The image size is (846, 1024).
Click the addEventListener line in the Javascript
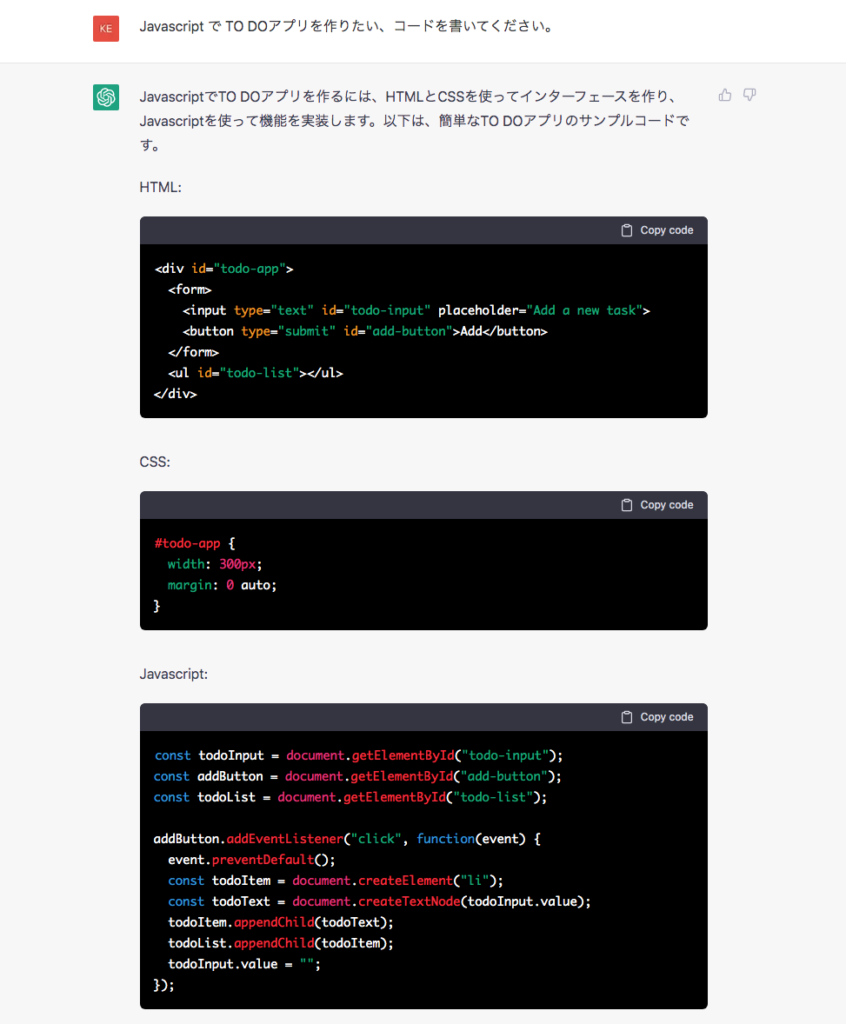pyautogui.click(x=347, y=839)
